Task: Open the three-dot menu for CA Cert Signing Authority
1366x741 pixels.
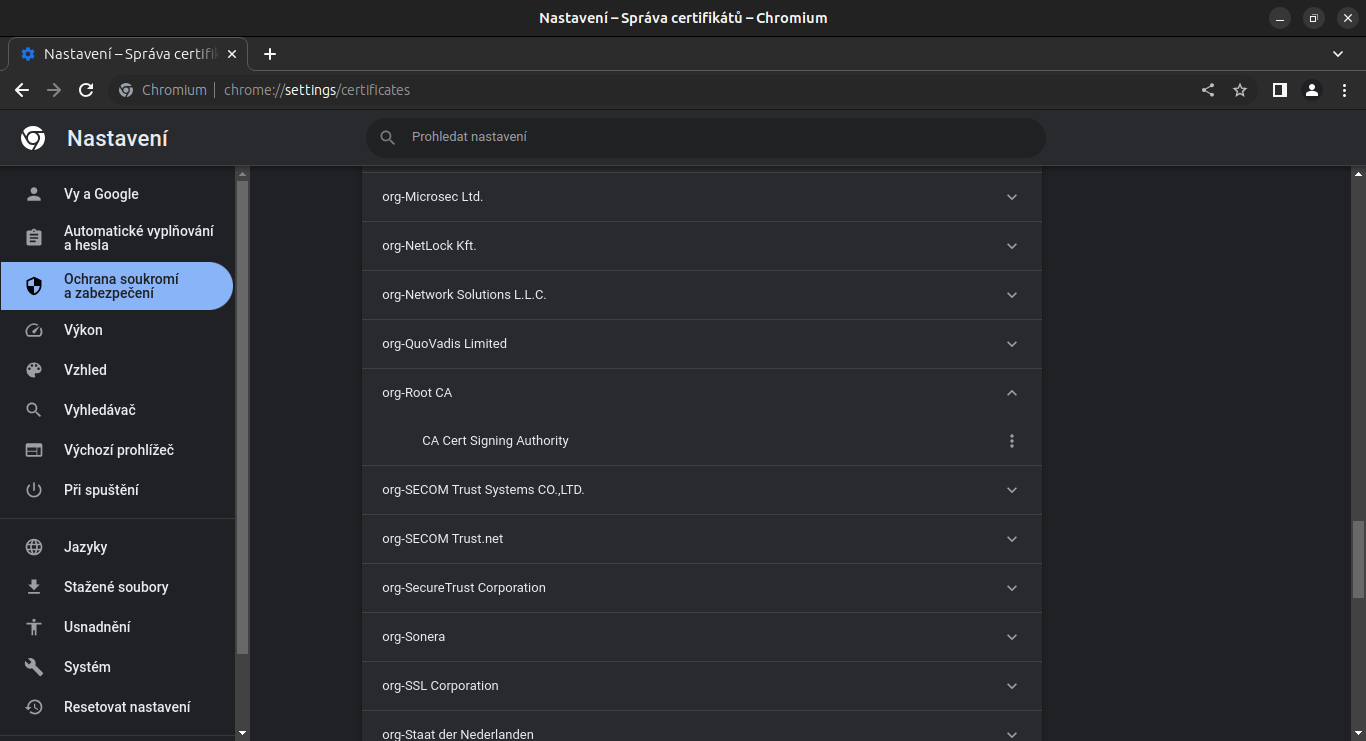Action: click(1012, 441)
